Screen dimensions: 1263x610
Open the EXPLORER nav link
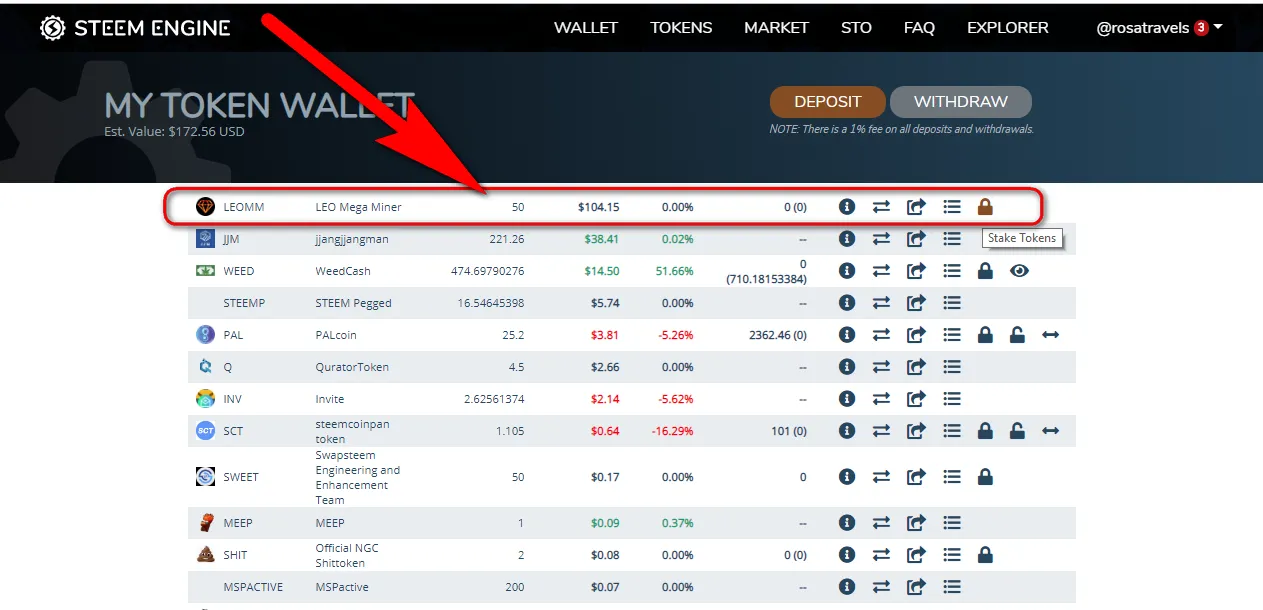click(1007, 28)
